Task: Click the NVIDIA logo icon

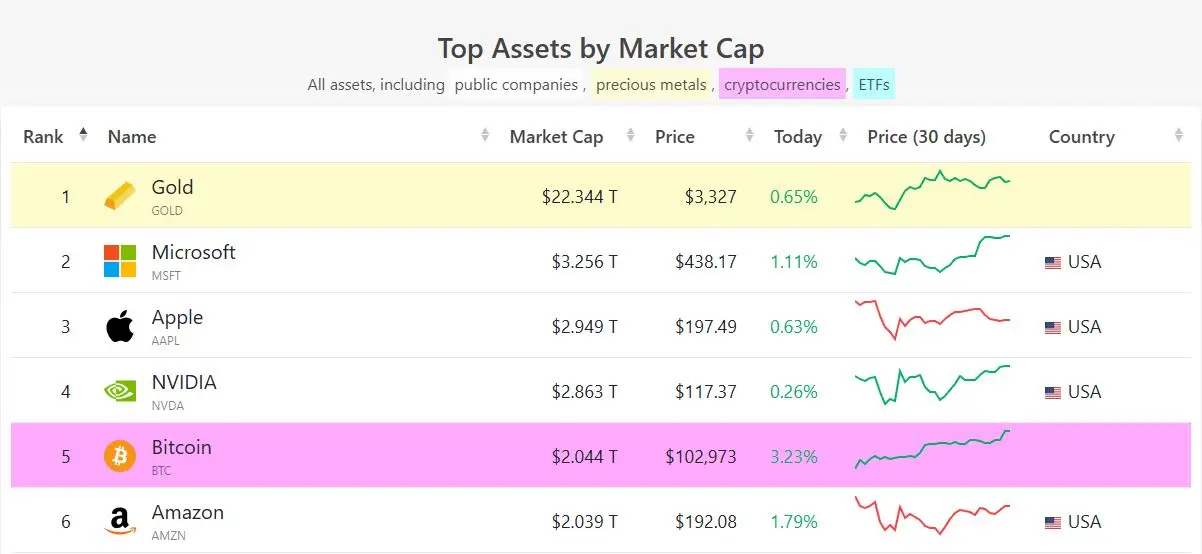Action: [120, 391]
